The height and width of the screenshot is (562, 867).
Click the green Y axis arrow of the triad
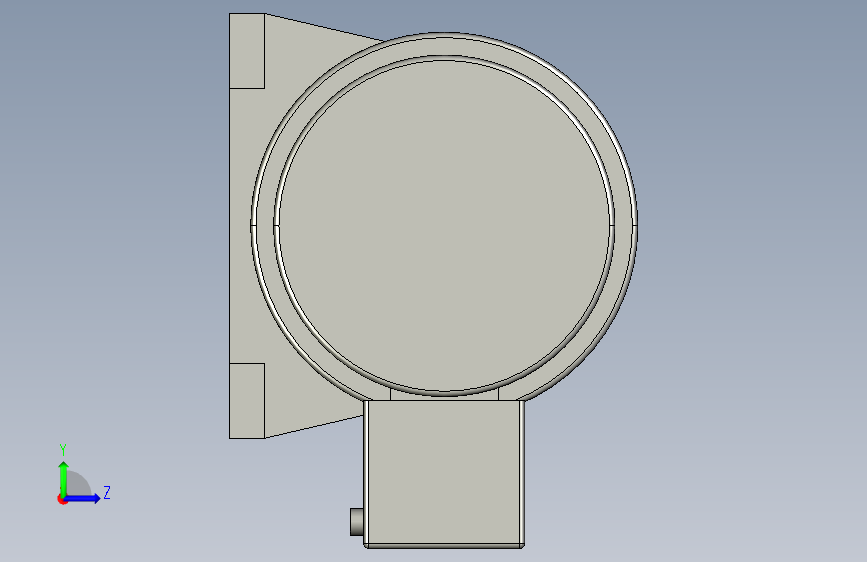pos(64,479)
